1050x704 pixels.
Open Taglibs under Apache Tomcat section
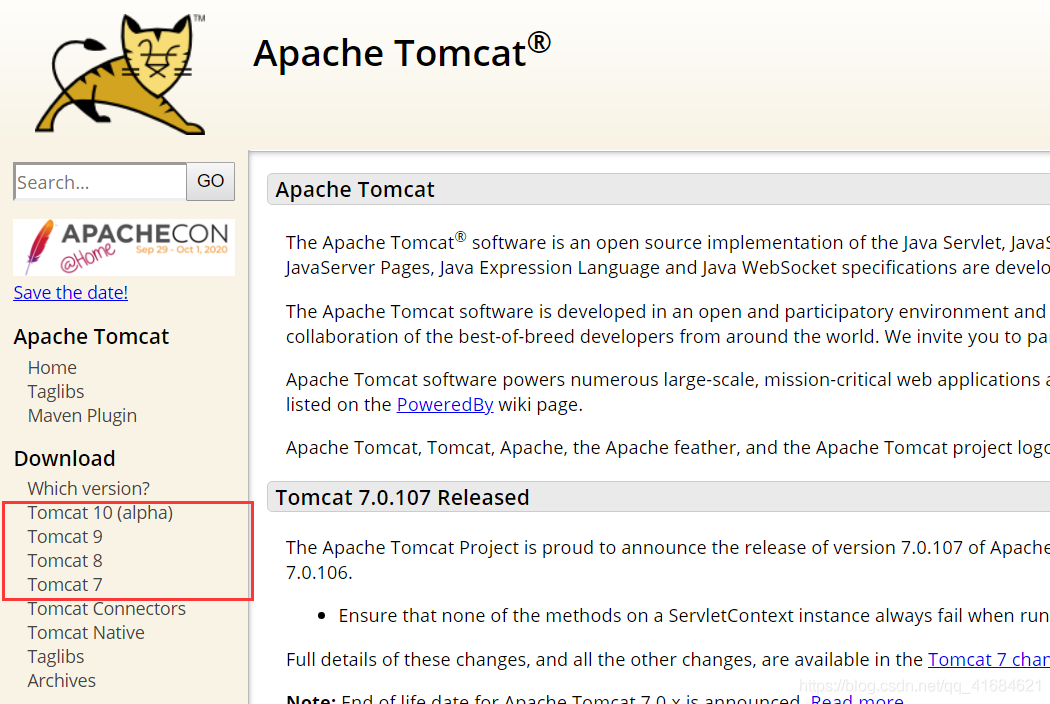coord(56,391)
